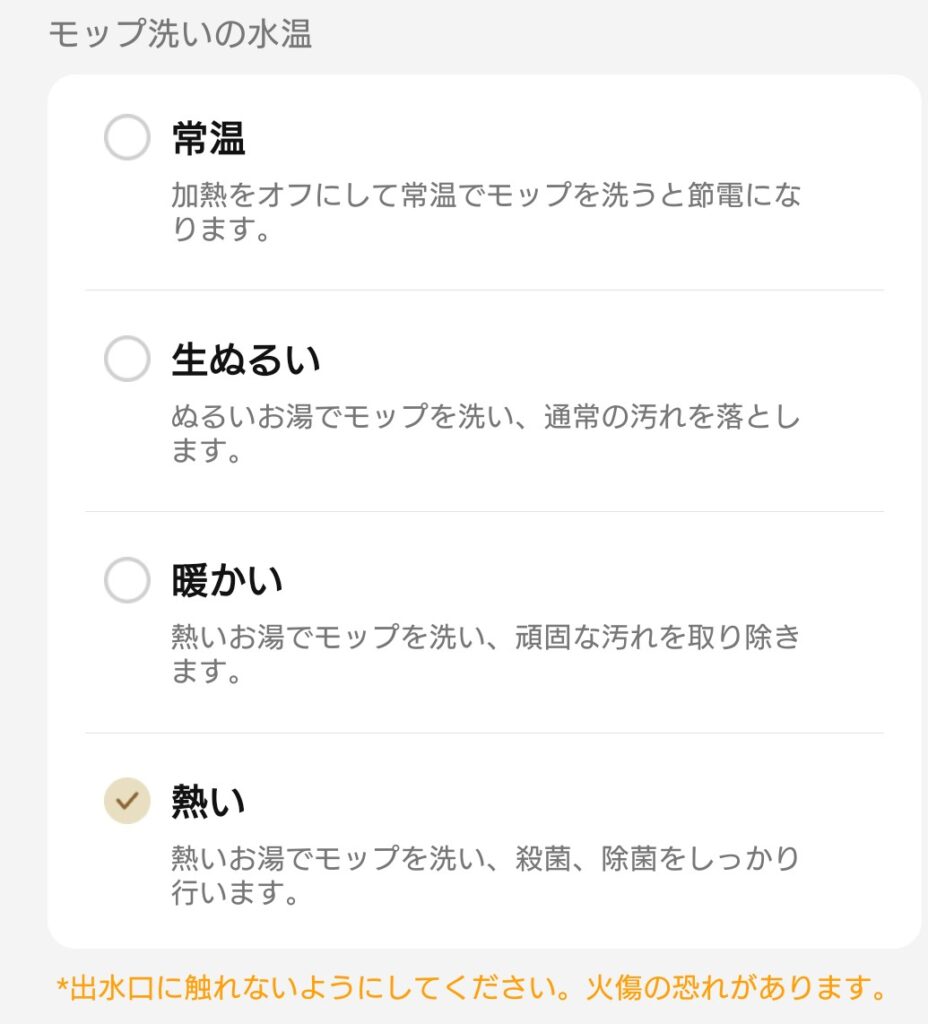The width and height of the screenshot is (928, 1024).
Task: Choose the 生ぬるい radio button
Action: pyautogui.click(x=127, y=359)
